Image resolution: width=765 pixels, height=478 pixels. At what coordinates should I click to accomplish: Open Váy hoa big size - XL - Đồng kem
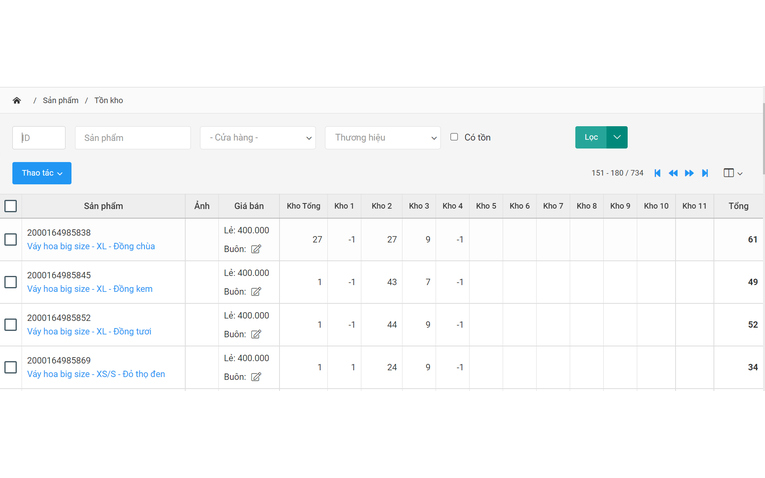tap(90, 289)
